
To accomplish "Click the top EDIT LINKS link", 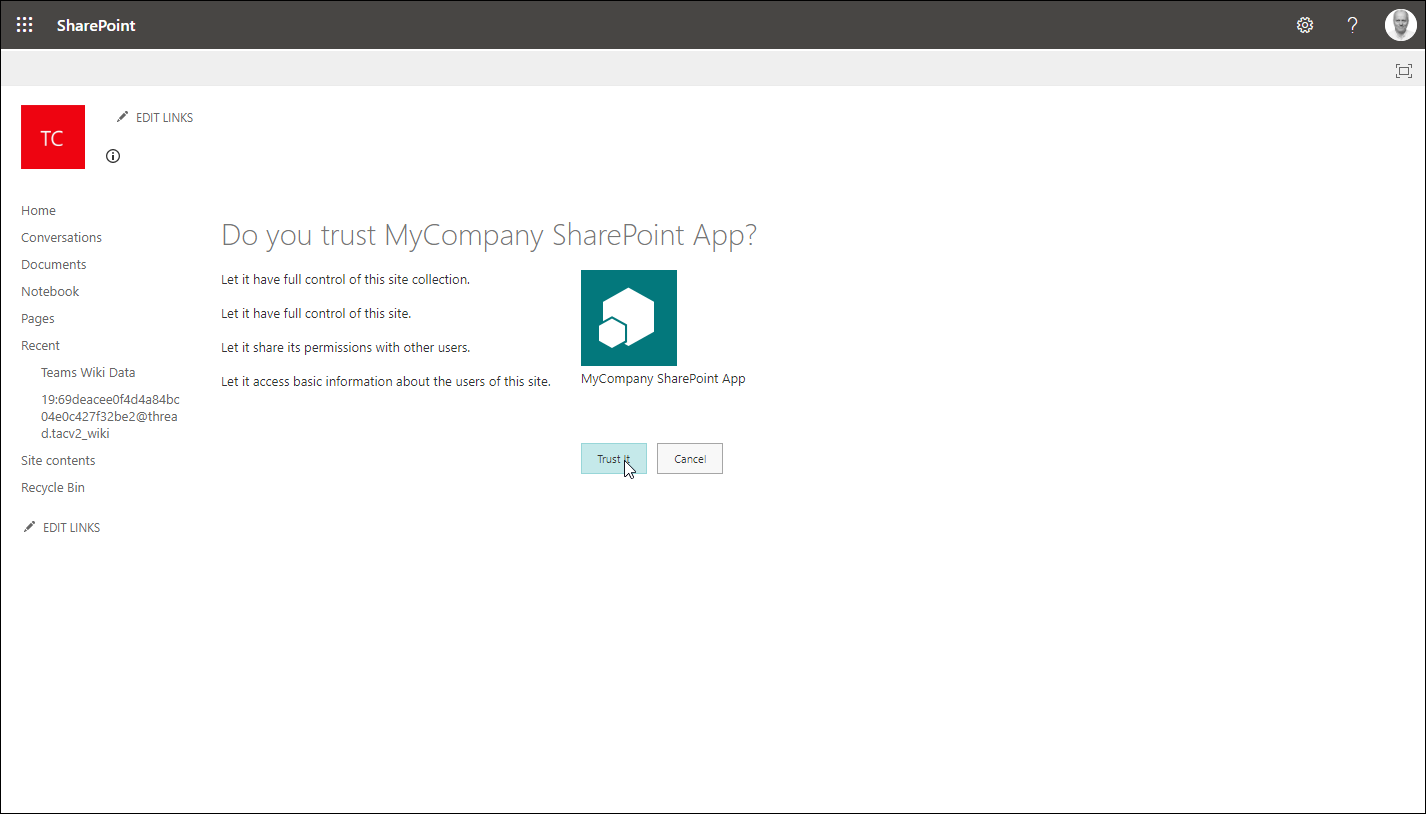I will point(155,118).
